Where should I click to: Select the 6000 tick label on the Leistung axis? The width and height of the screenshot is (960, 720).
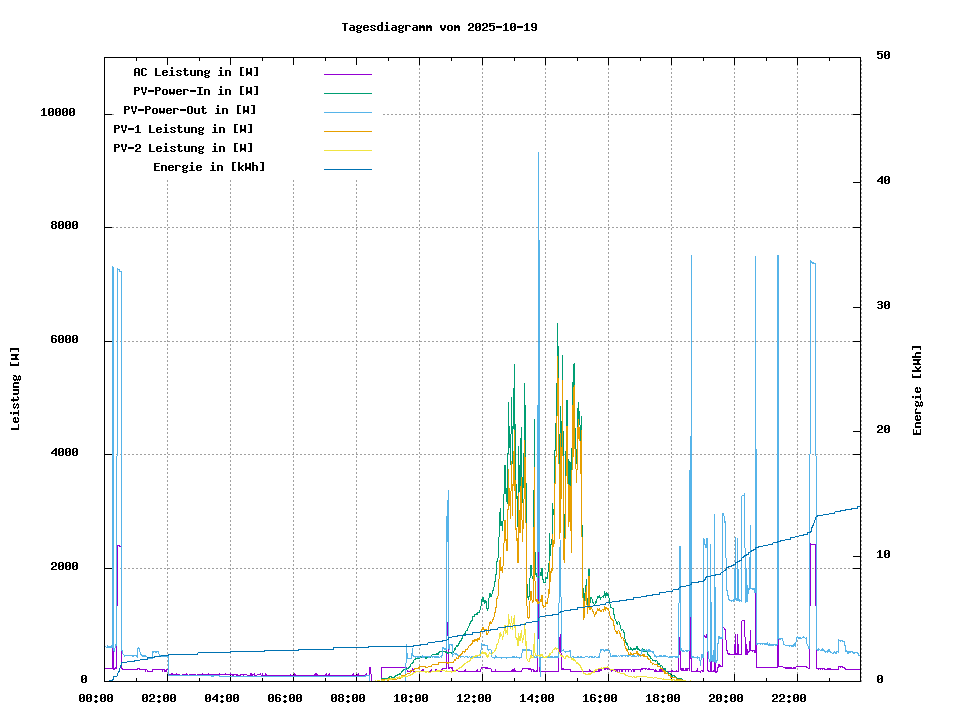click(x=64, y=340)
